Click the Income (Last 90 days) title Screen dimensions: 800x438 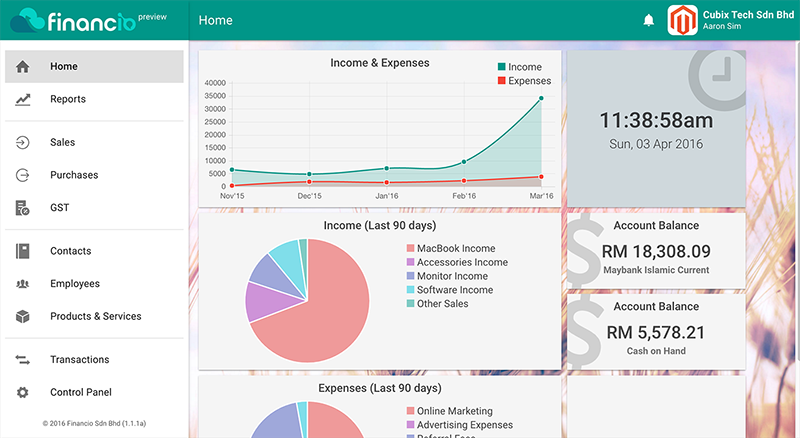(x=380, y=226)
